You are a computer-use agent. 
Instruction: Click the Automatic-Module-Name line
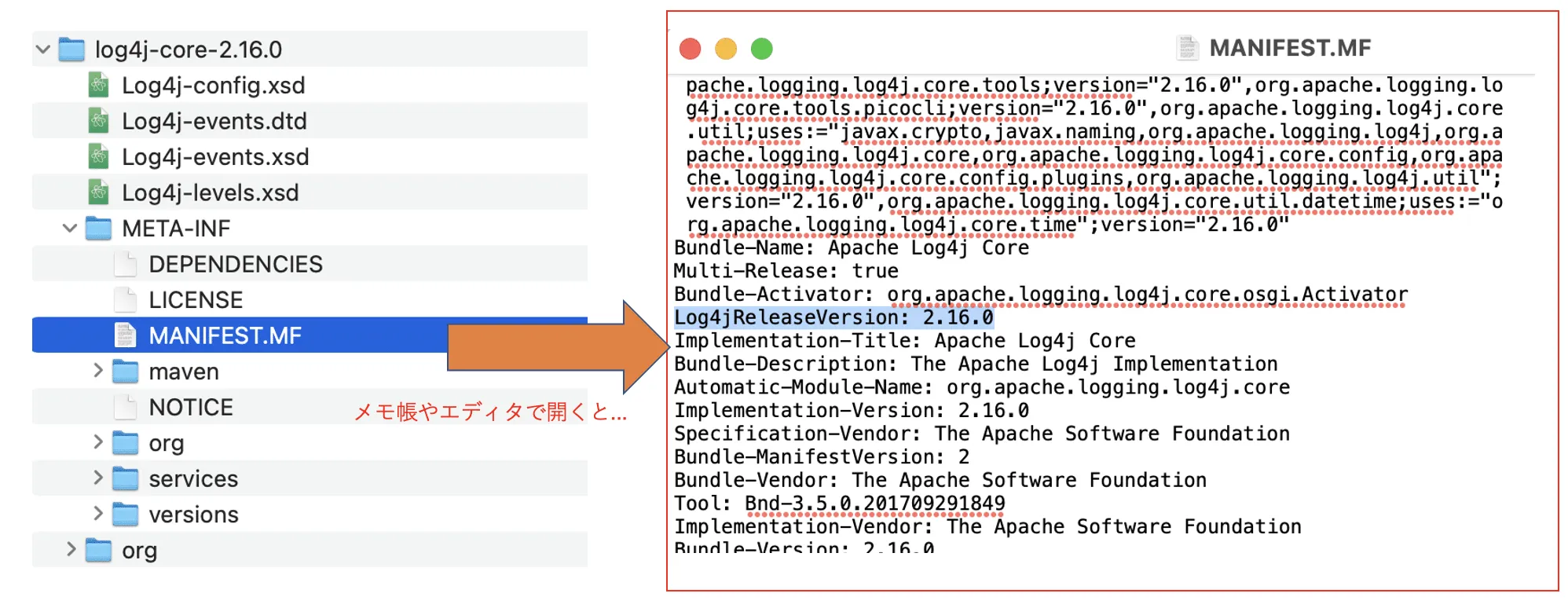982,387
